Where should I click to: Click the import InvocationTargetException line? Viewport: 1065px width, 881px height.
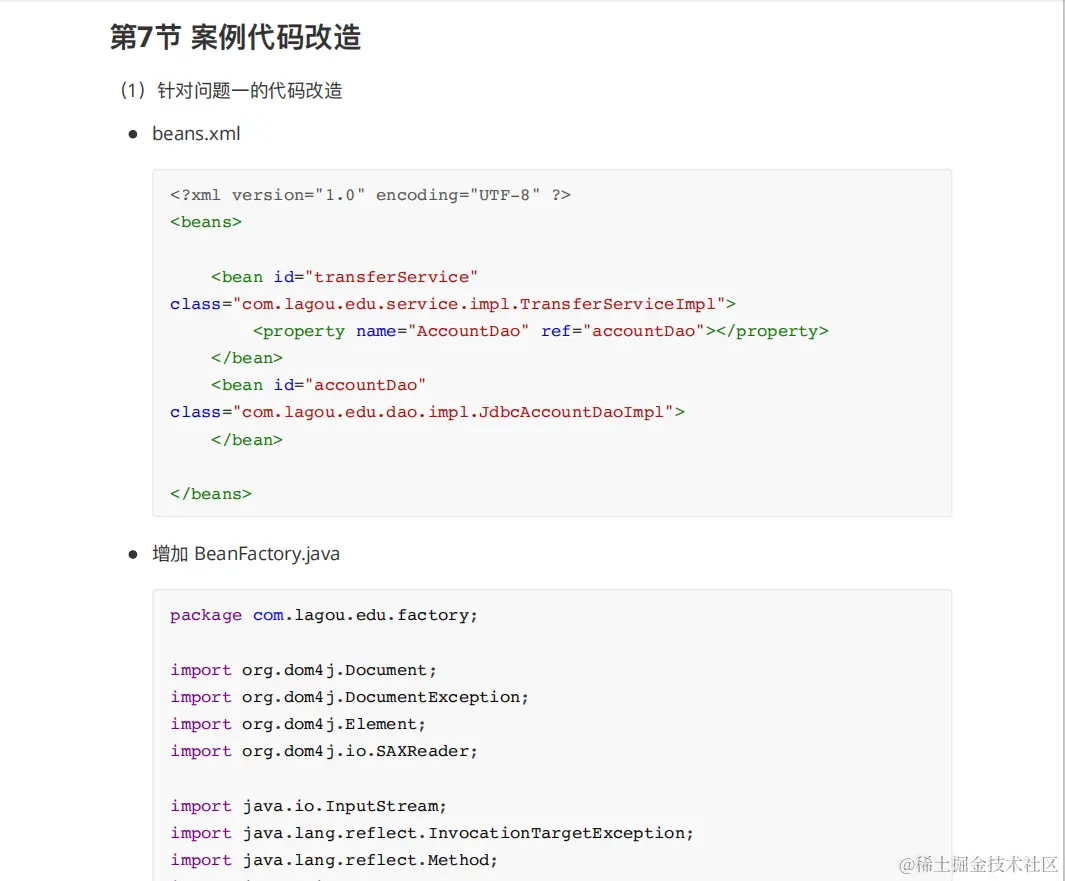pyautogui.click(x=432, y=833)
